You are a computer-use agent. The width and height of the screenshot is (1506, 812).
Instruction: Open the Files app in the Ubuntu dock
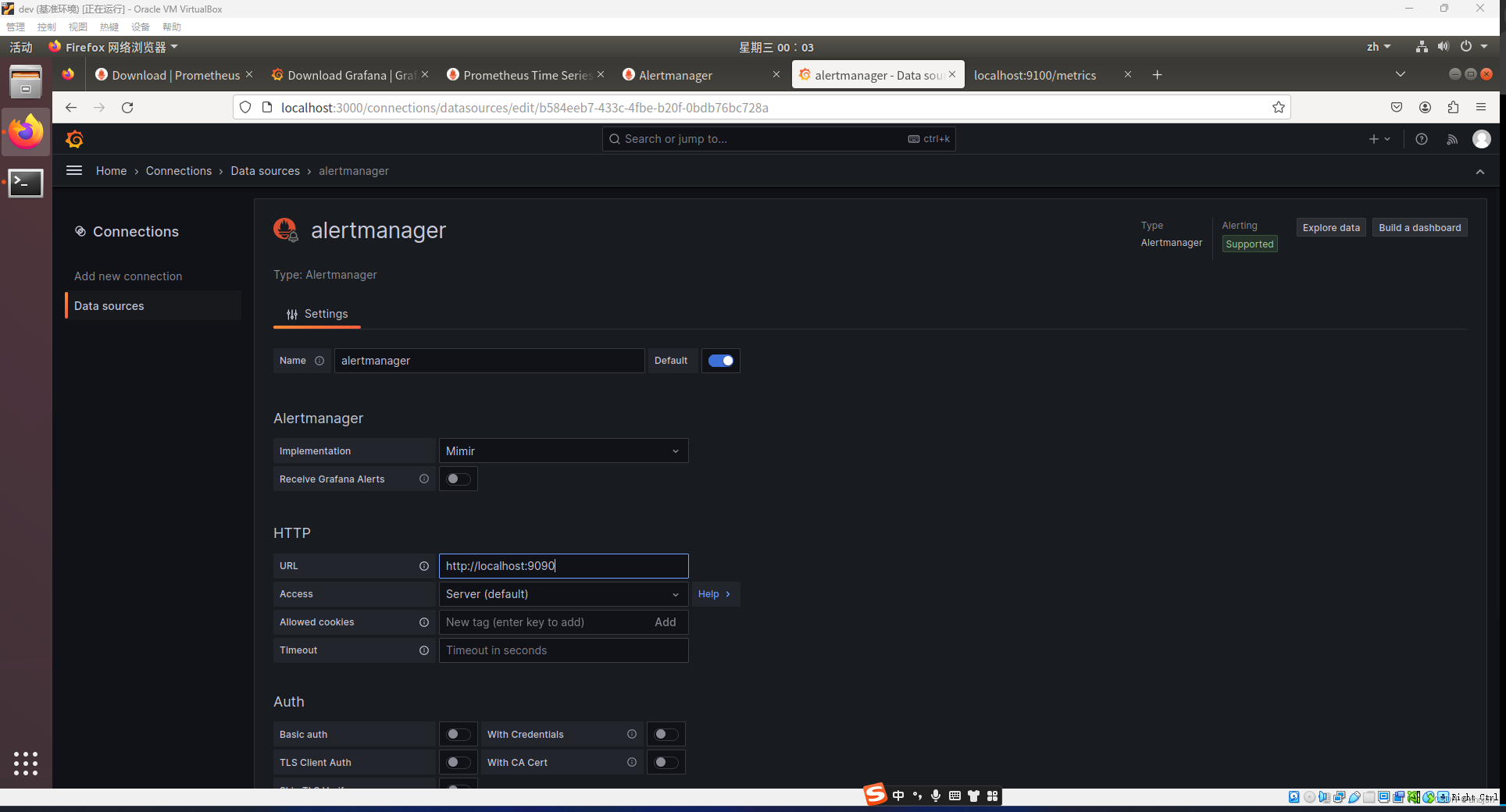click(26, 81)
